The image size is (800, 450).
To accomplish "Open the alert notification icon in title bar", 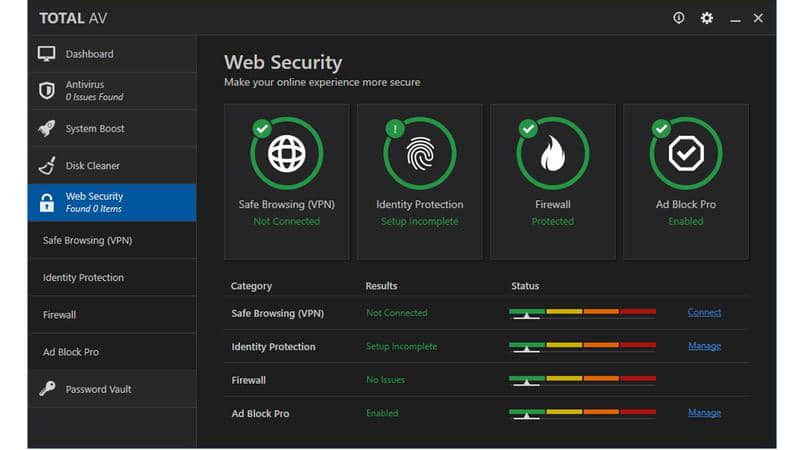I will [x=678, y=18].
